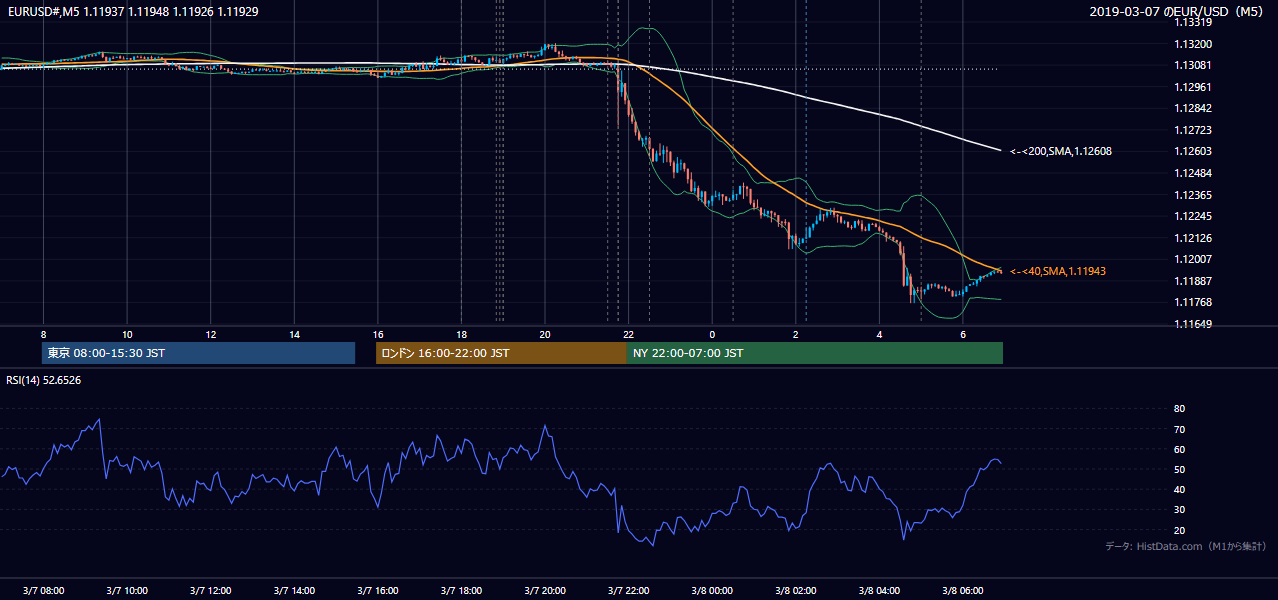
Task: Click hour label 18 under price chart
Action: point(461,334)
